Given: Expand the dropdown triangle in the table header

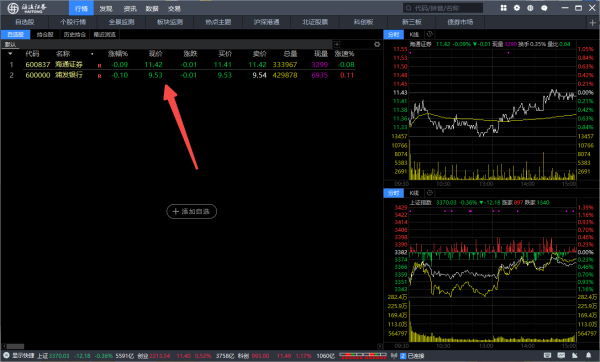Looking at the screenshot, I should (10, 54).
